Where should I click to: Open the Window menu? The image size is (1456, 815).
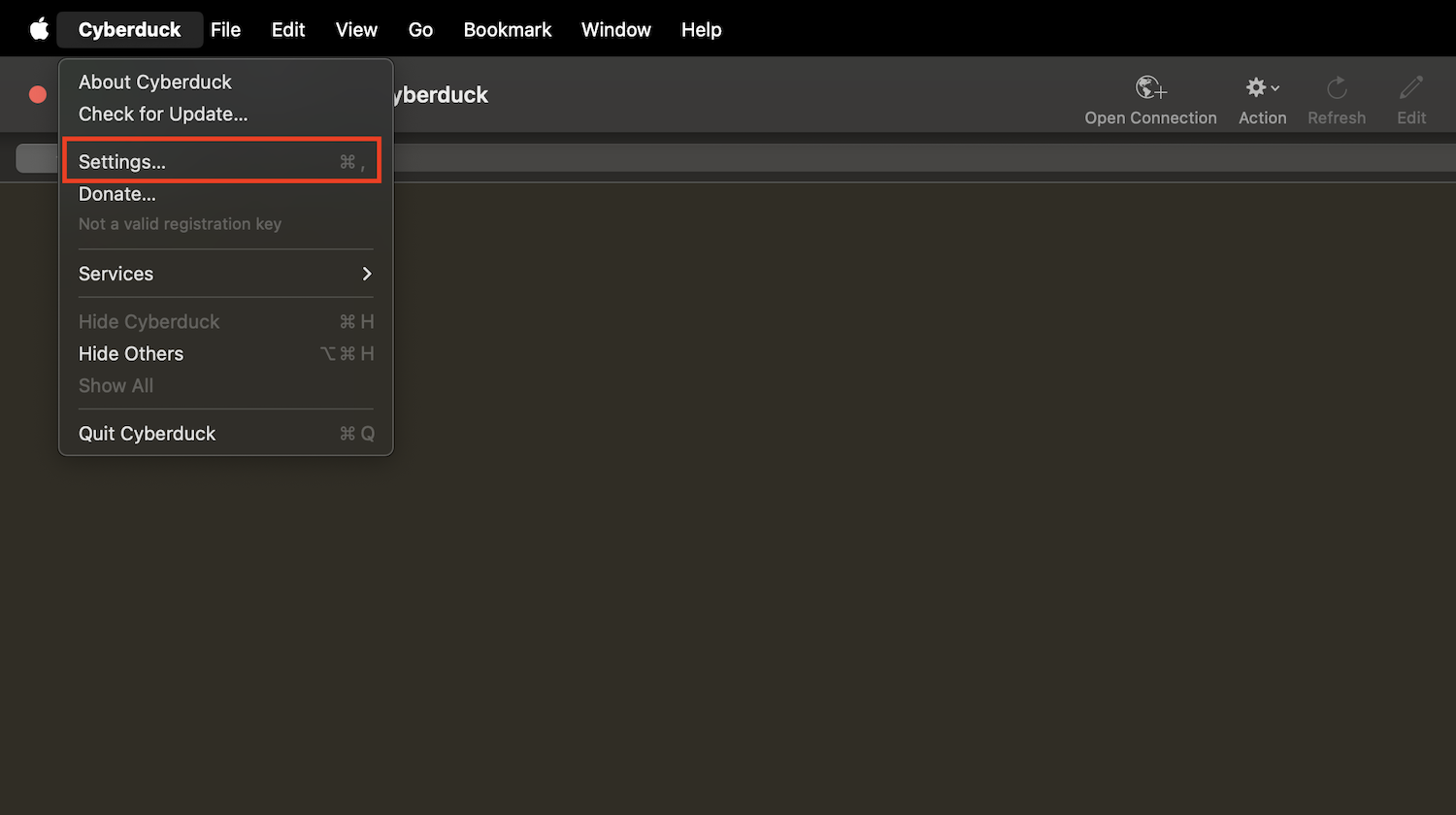point(615,29)
